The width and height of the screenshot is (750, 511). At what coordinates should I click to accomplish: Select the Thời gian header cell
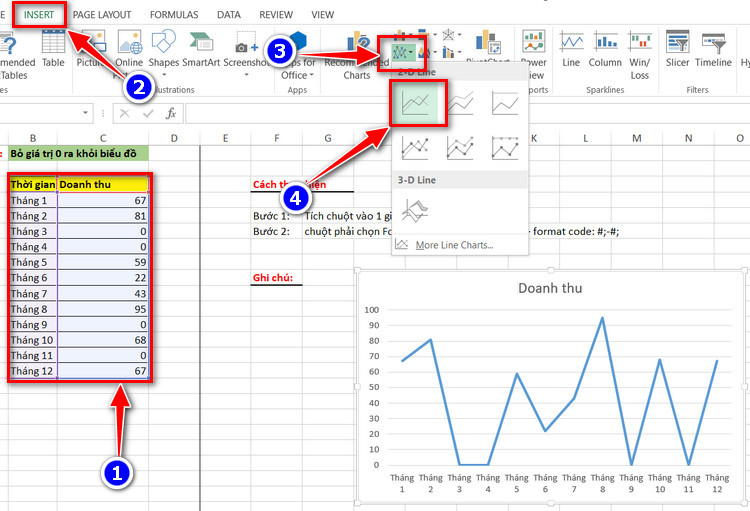tap(33, 185)
